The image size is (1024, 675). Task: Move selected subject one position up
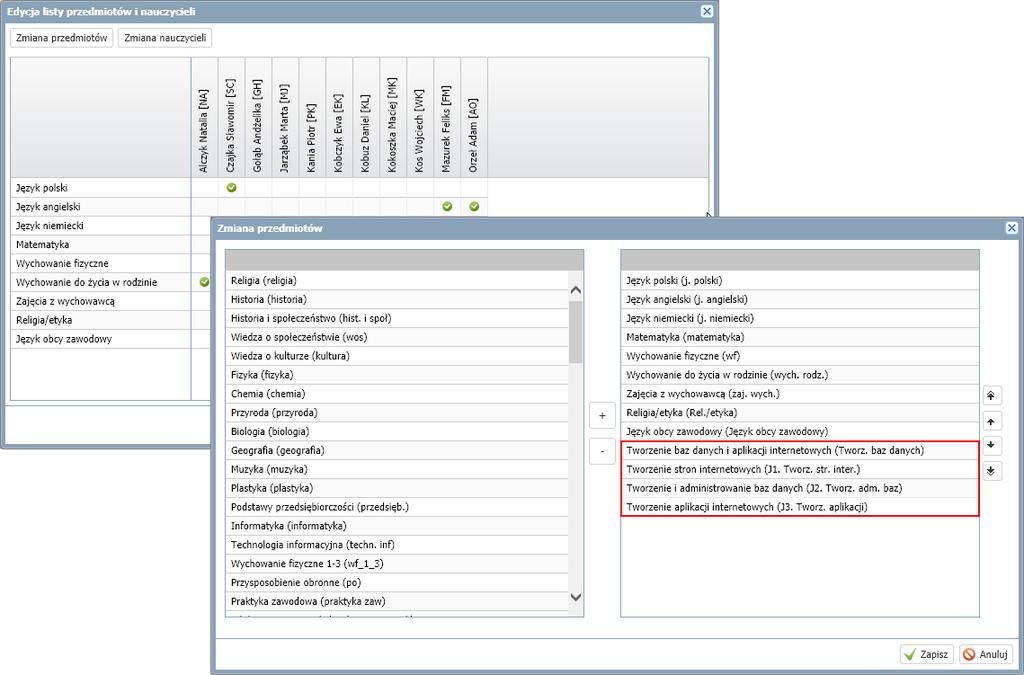pyautogui.click(x=991, y=422)
